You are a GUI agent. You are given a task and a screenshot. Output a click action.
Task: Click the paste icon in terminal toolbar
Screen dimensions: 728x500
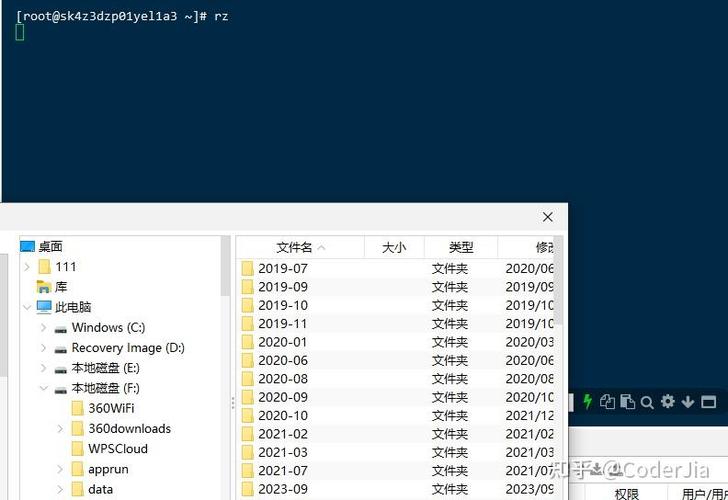point(627,402)
